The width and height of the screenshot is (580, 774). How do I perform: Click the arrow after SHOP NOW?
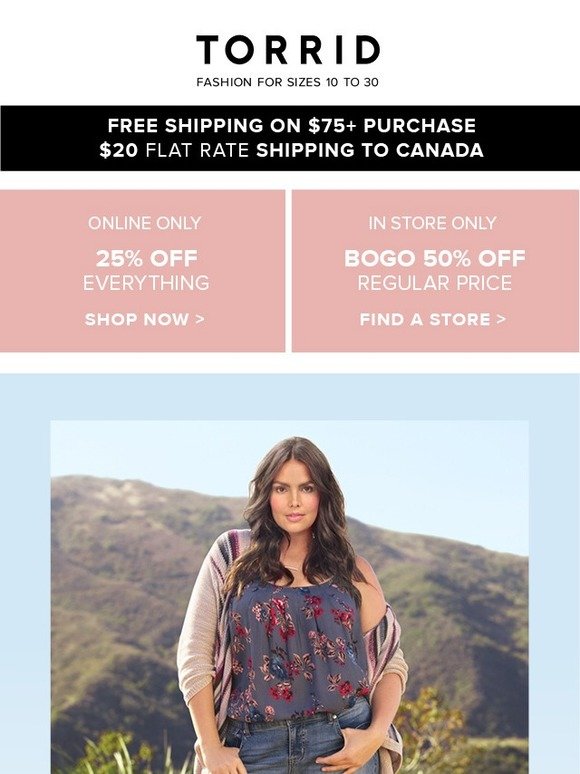click(x=200, y=319)
